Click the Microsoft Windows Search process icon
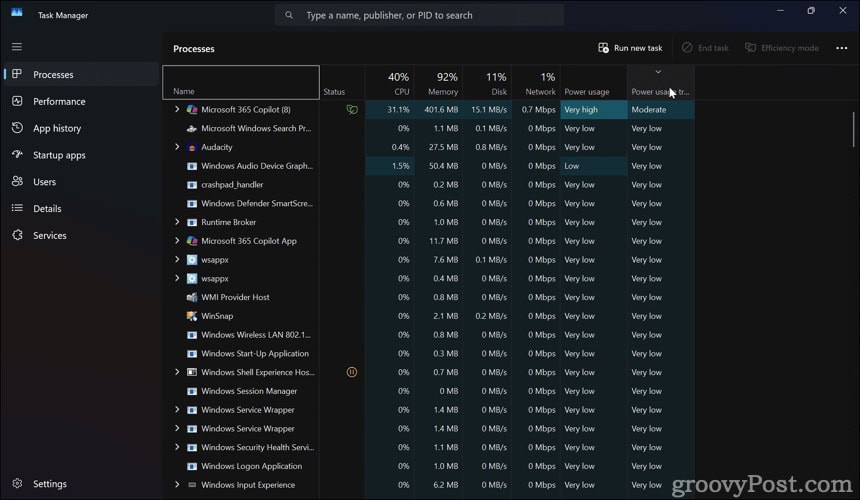This screenshot has height=500, width=860. tap(191, 128)
